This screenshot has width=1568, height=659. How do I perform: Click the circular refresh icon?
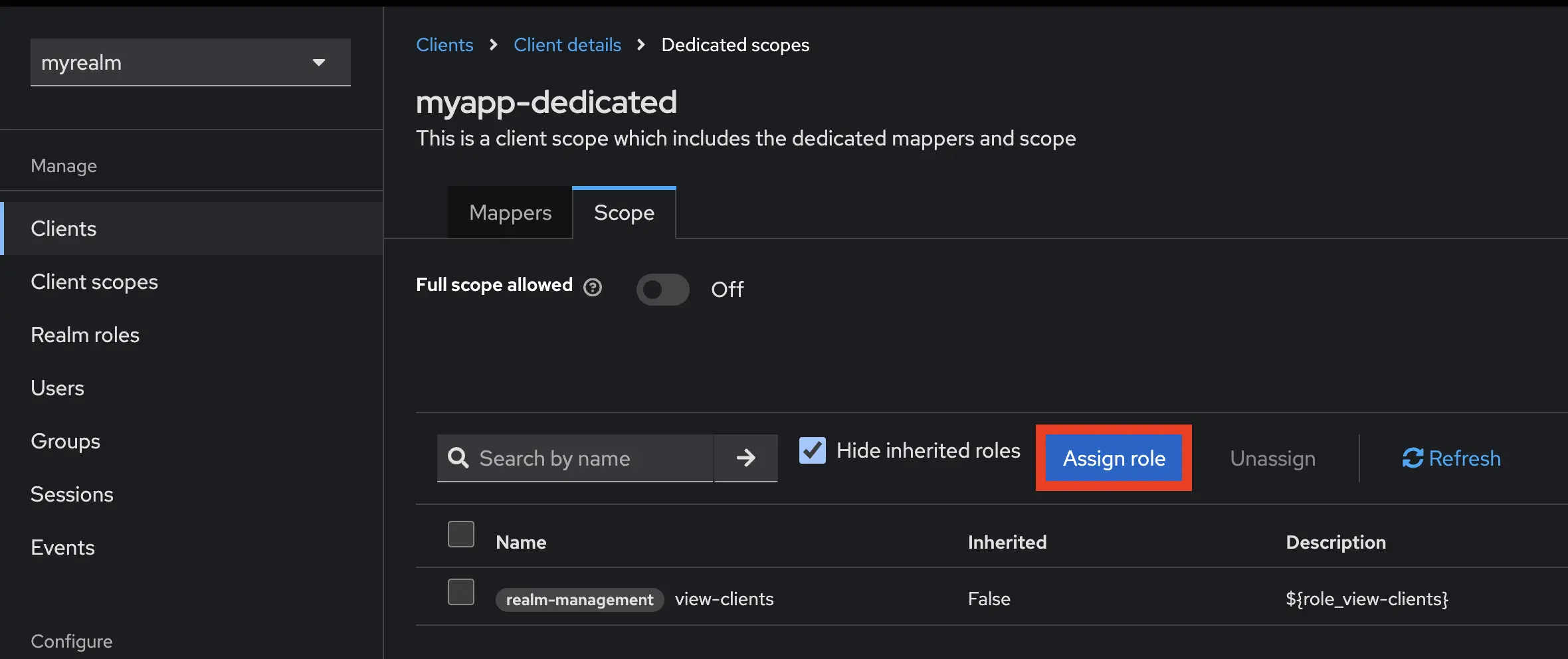[x=1413, y=458]
